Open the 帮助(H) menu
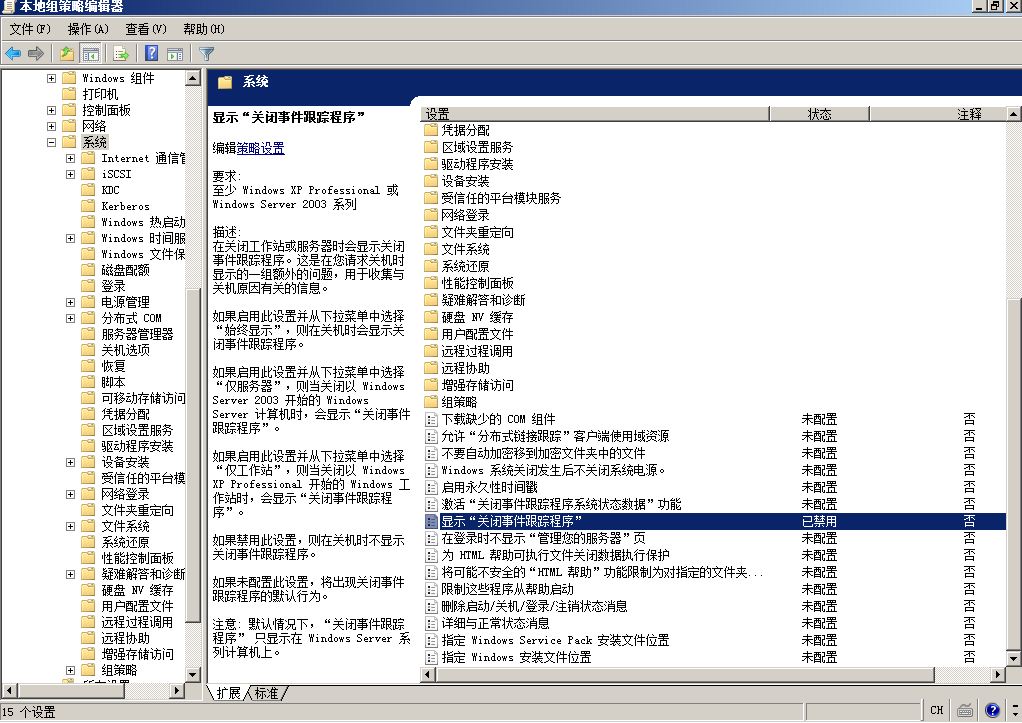The height and width of the screenshot is (723, 1022). (x=204, y=29)
